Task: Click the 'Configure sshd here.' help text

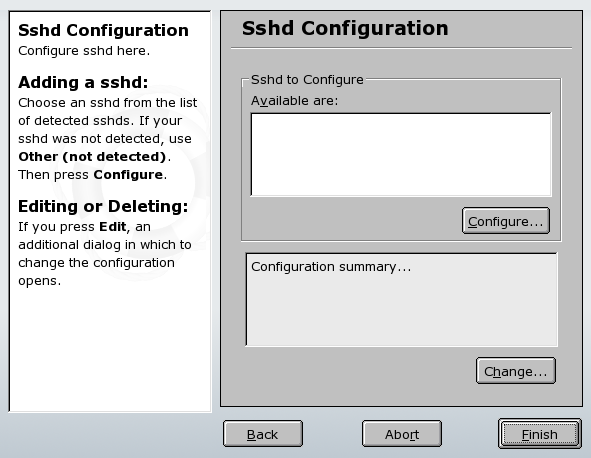Action: tap(84, 51)
